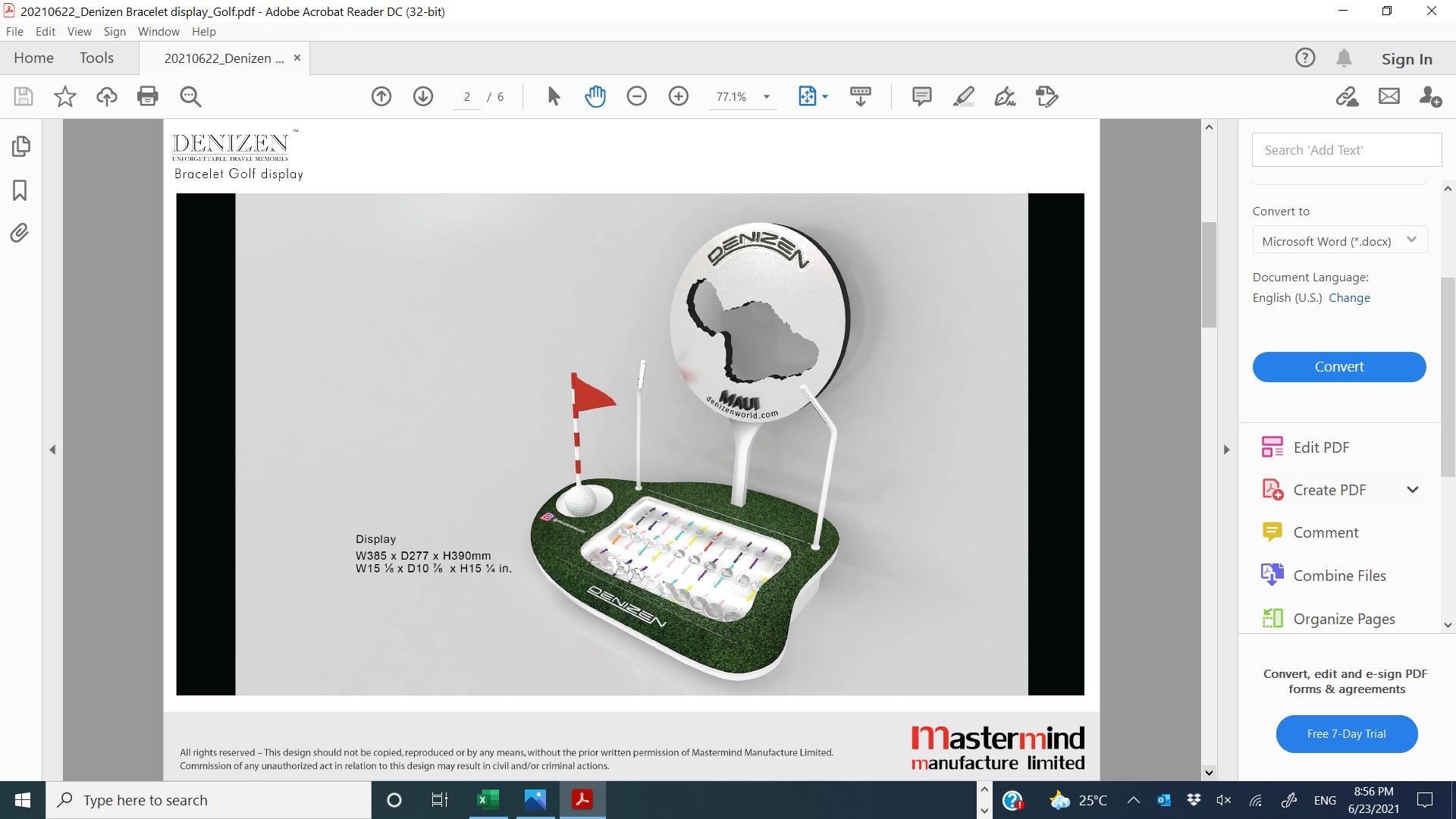Screen dimensions: 1456x819
Task: Collapse the right tools pane arrow
Action: point(1226,450)
